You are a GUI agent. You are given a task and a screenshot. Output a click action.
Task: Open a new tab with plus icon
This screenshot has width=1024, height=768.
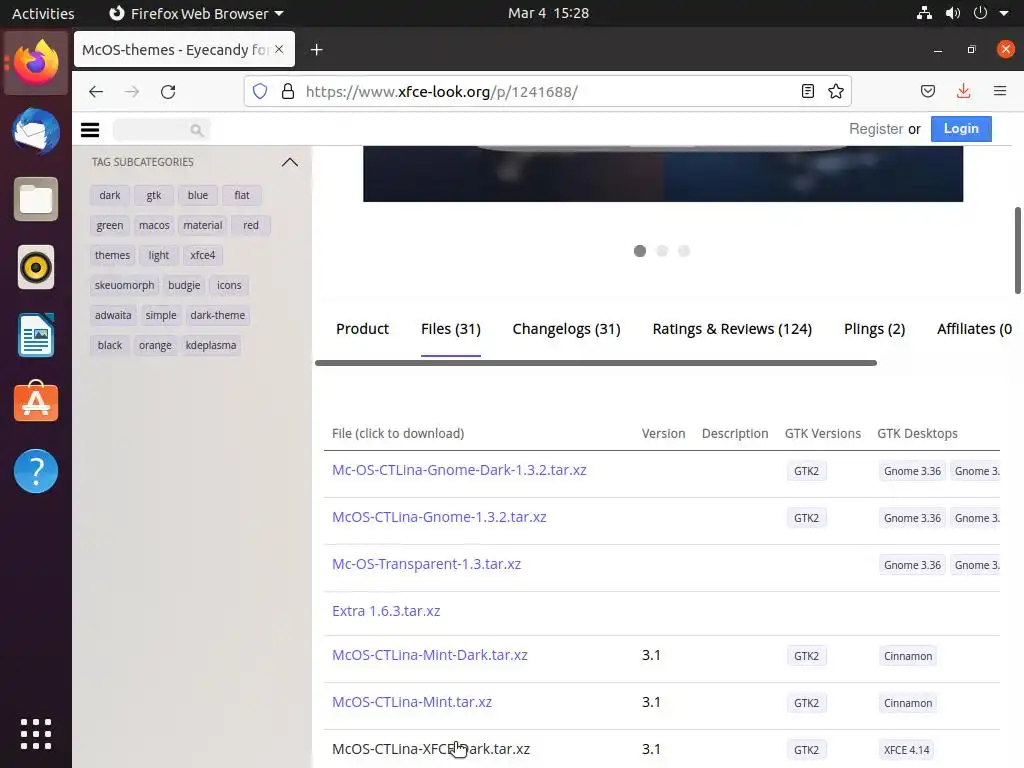[x=317, y=50]
